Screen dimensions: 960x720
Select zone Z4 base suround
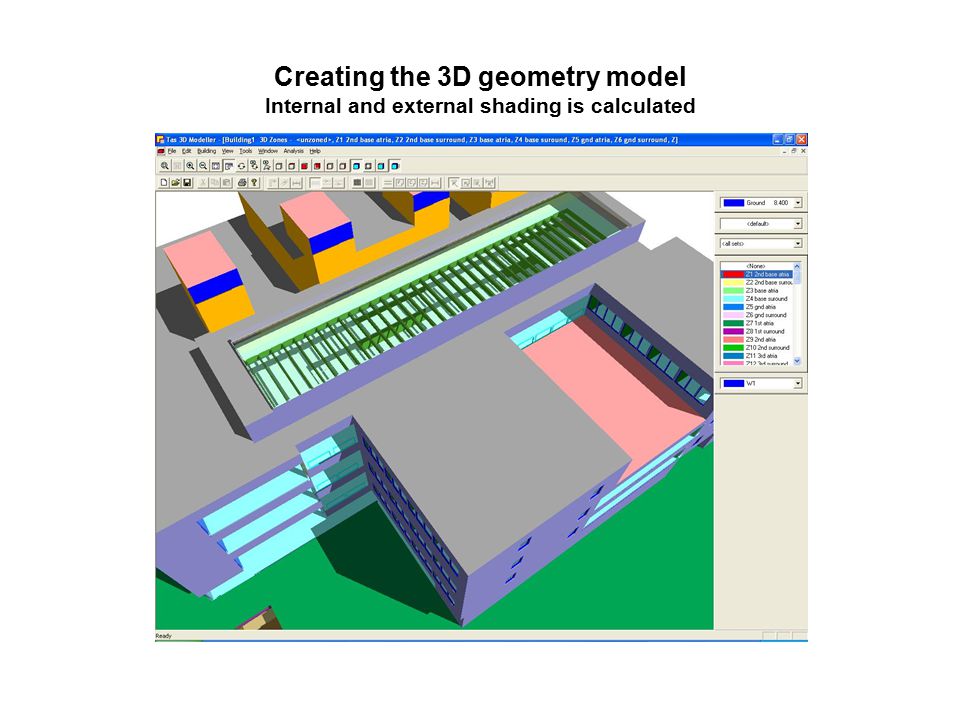point(756,299)
